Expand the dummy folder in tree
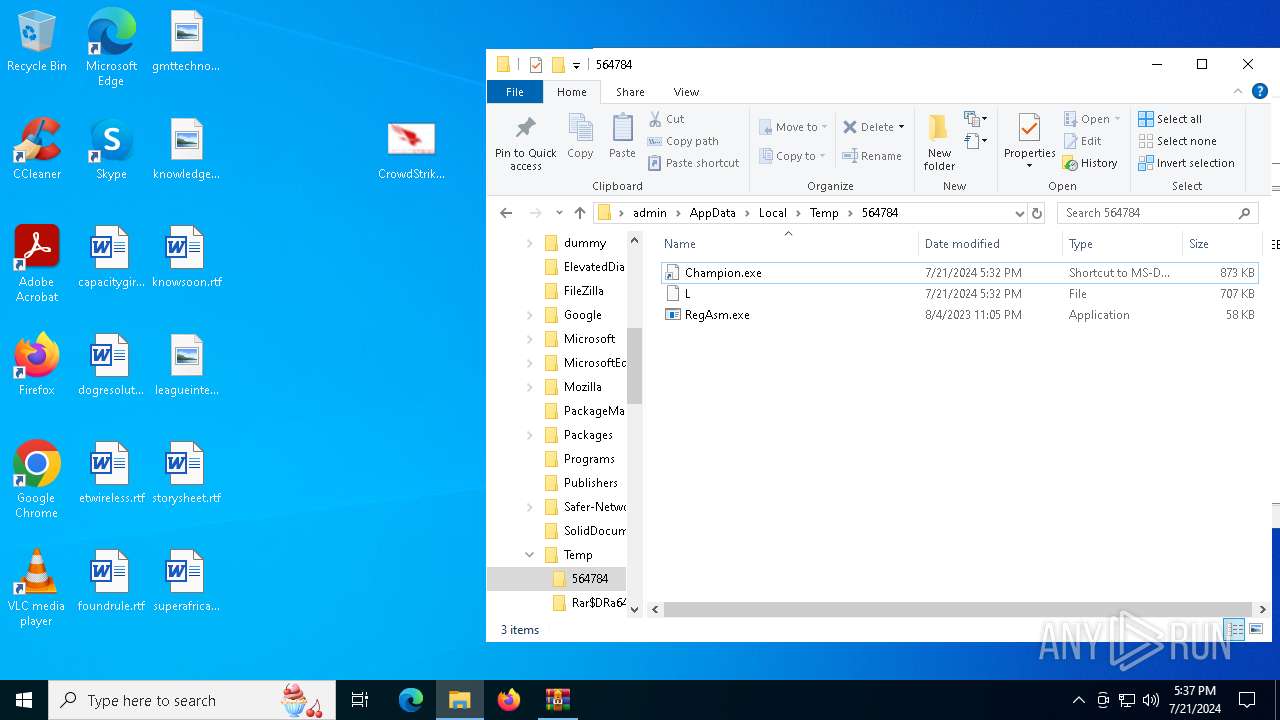This screenshot has width=1280, height=720. pos(530,243)
